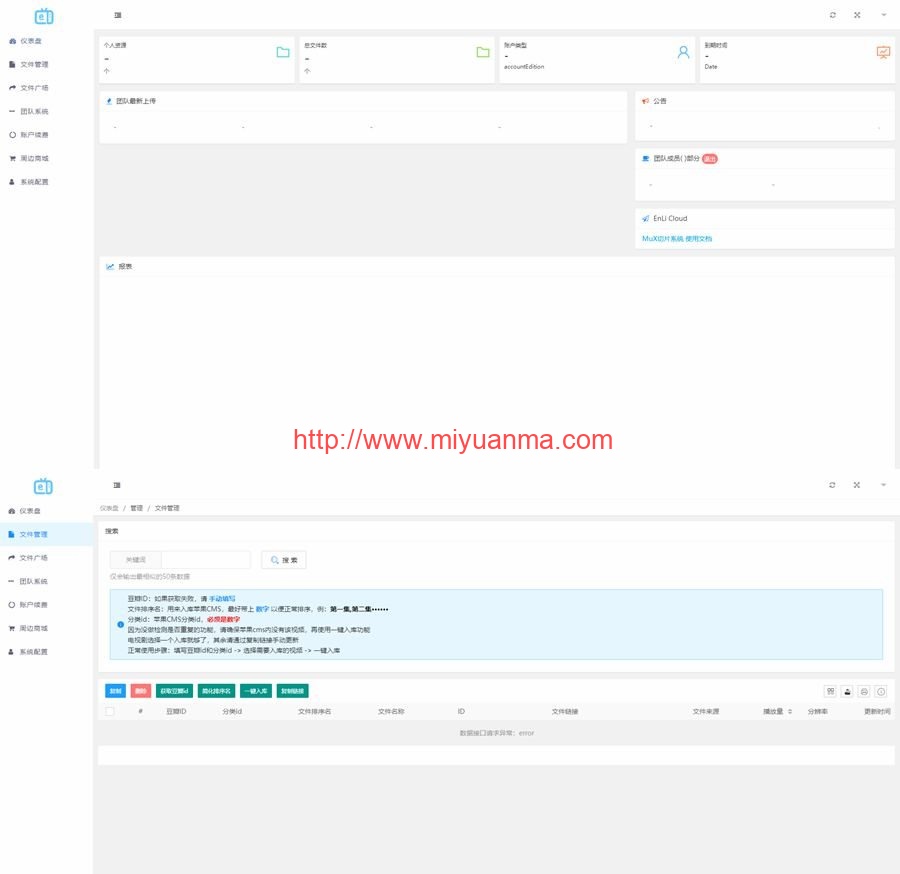This screenshot has width=900, height=874.
Task: Click the sidebar collapse icon in dashboard view header
Action: pos(118,15)
